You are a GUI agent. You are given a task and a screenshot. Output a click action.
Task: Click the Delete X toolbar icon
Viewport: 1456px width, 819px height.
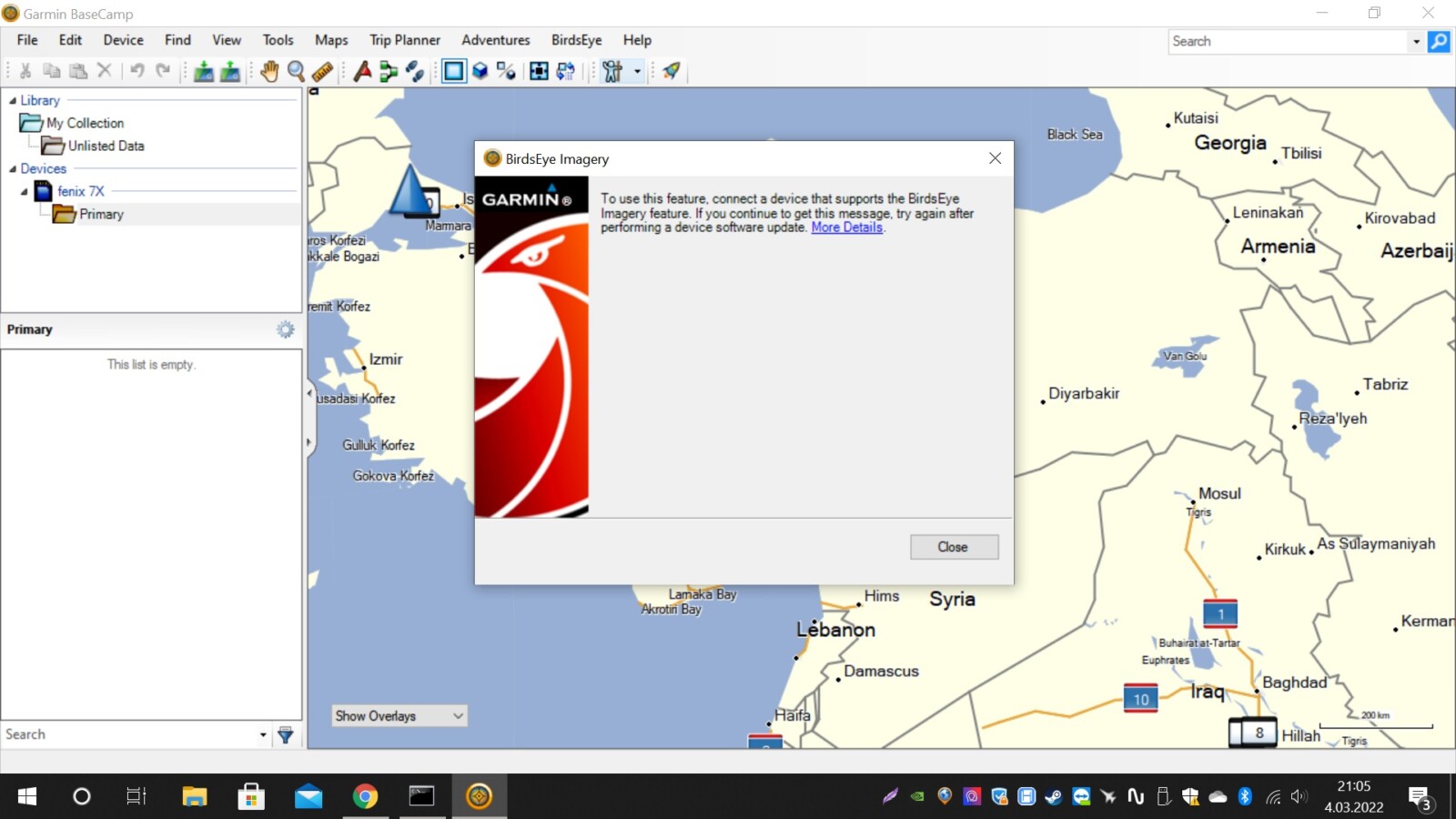coord(105,71)
